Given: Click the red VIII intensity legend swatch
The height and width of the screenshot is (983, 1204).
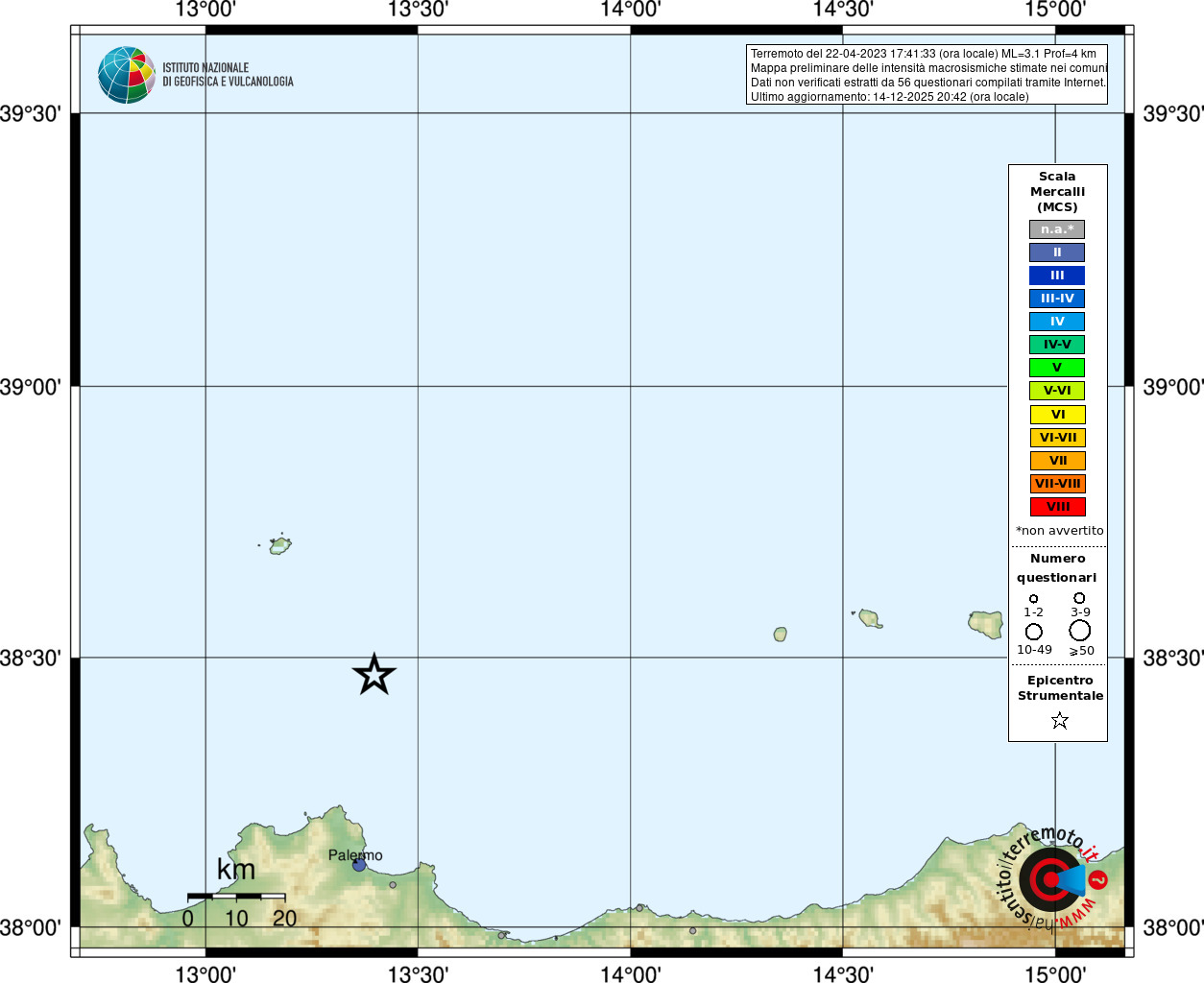Looking at the screenshot, I should pyautogui.click(x=1057, y=507).
